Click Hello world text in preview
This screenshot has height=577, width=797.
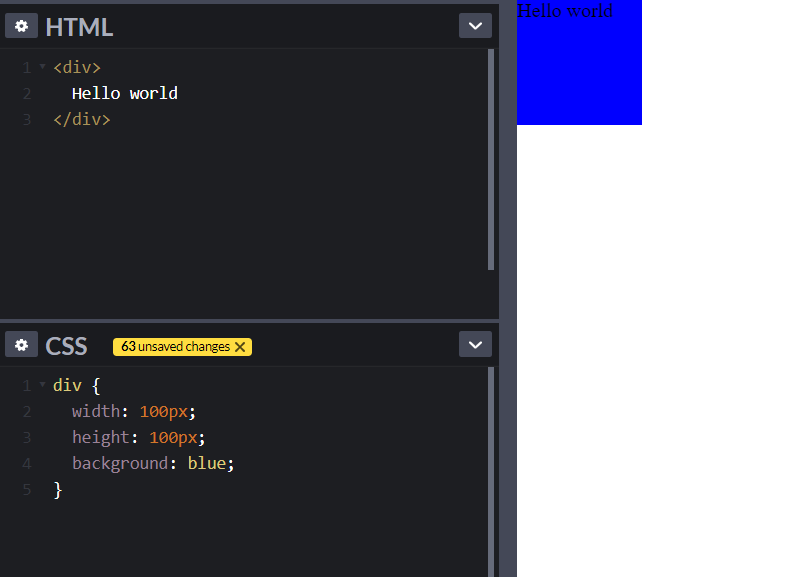click(565, 11)
